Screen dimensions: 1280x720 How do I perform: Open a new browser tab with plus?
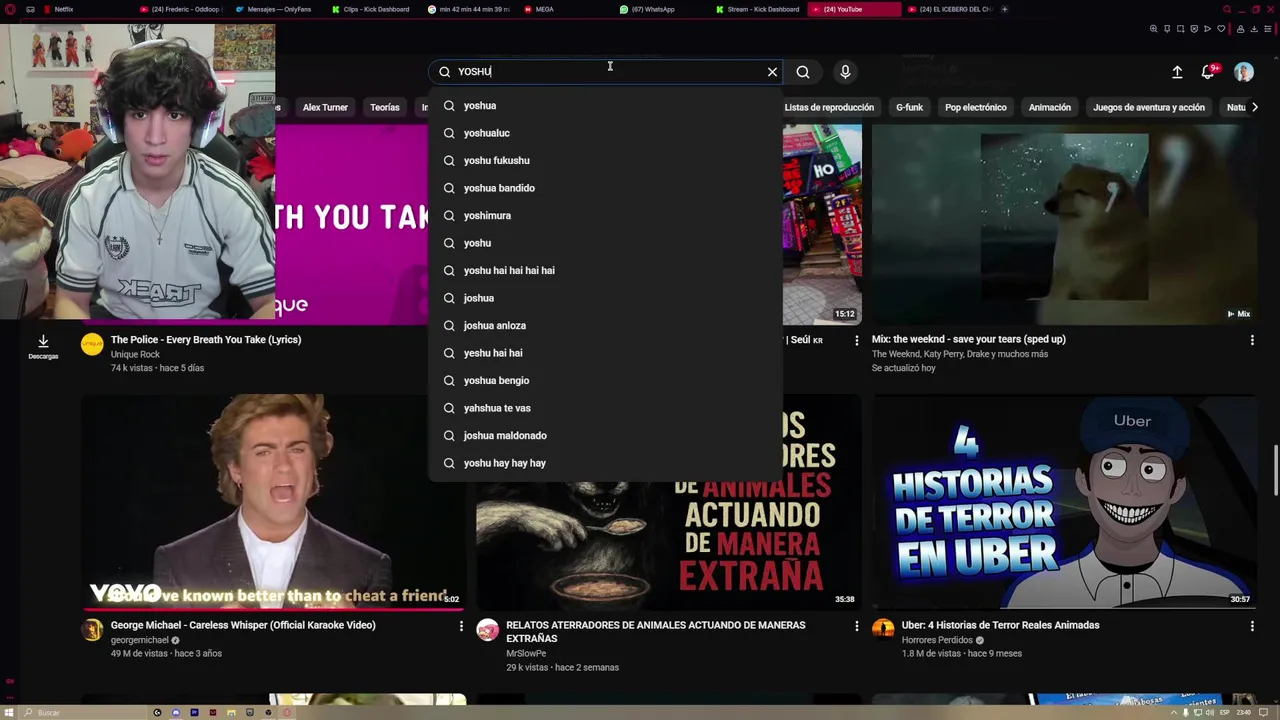click(x=1004, y=9)
